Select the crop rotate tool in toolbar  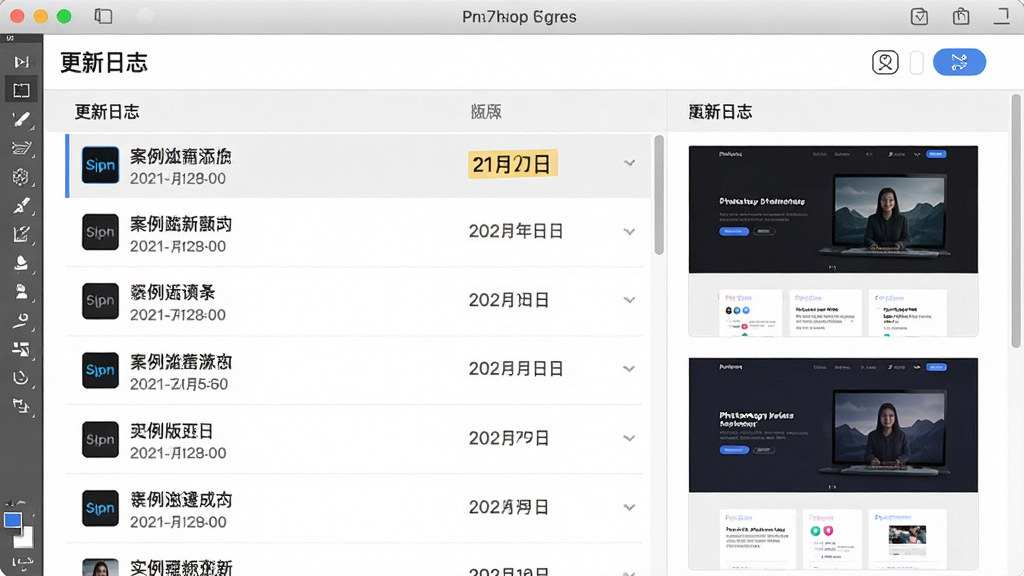22,406
